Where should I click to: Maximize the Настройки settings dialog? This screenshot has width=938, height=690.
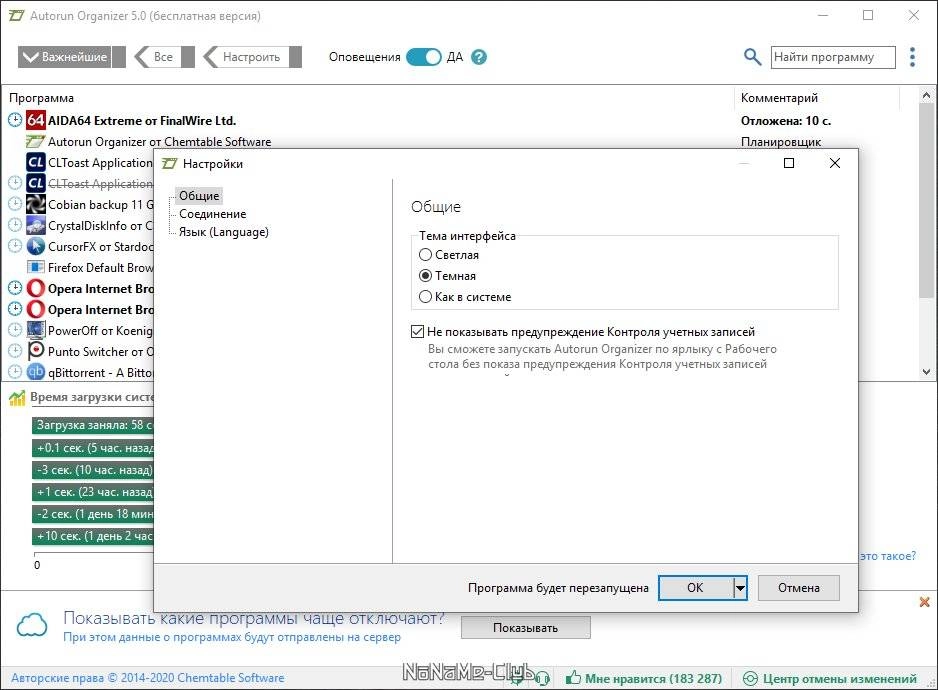(789, 163)
